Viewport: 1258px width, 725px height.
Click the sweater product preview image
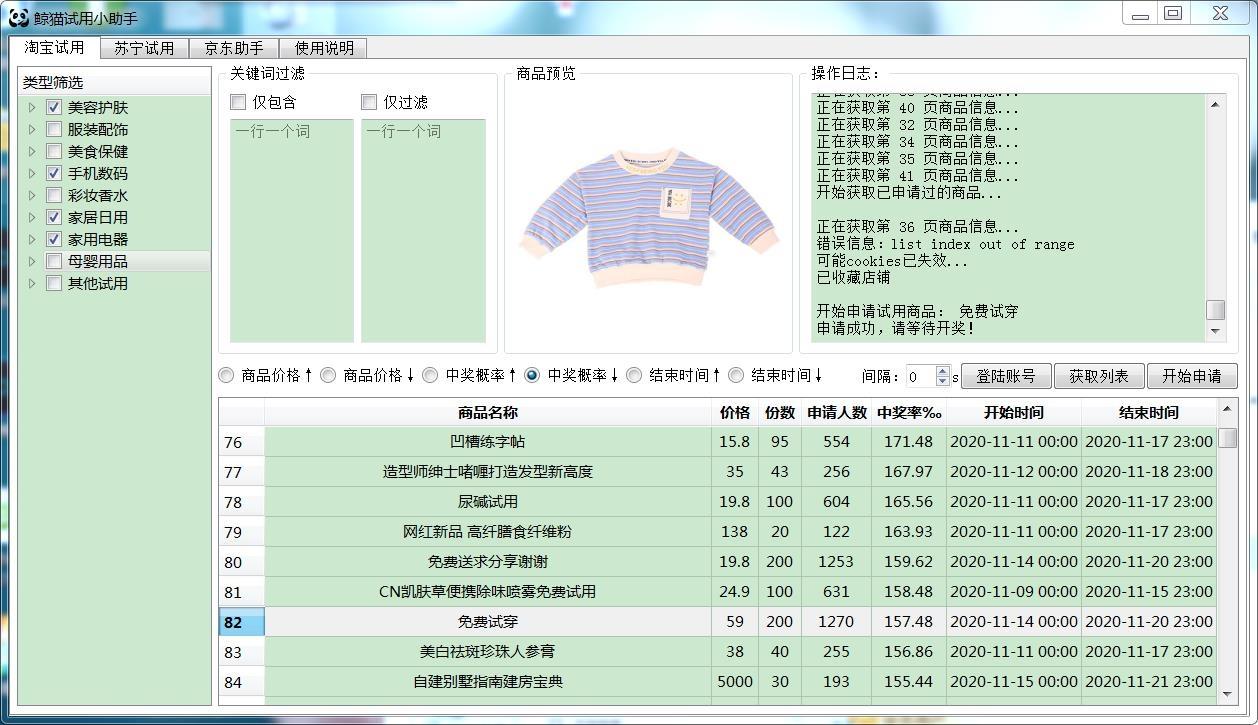click(649, 217)
